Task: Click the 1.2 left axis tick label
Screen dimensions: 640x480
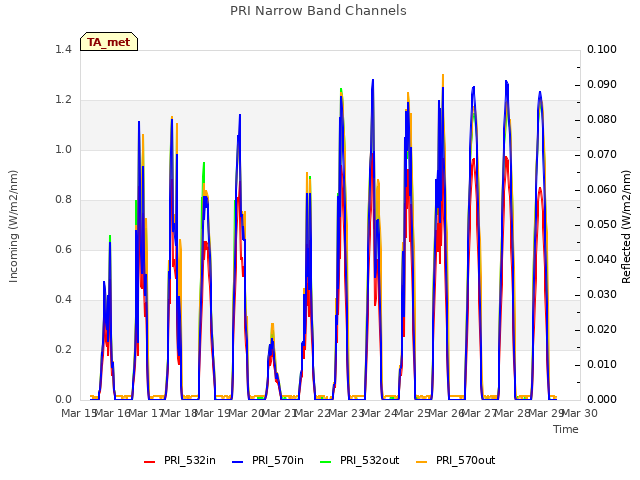Action: click(63, 100)
